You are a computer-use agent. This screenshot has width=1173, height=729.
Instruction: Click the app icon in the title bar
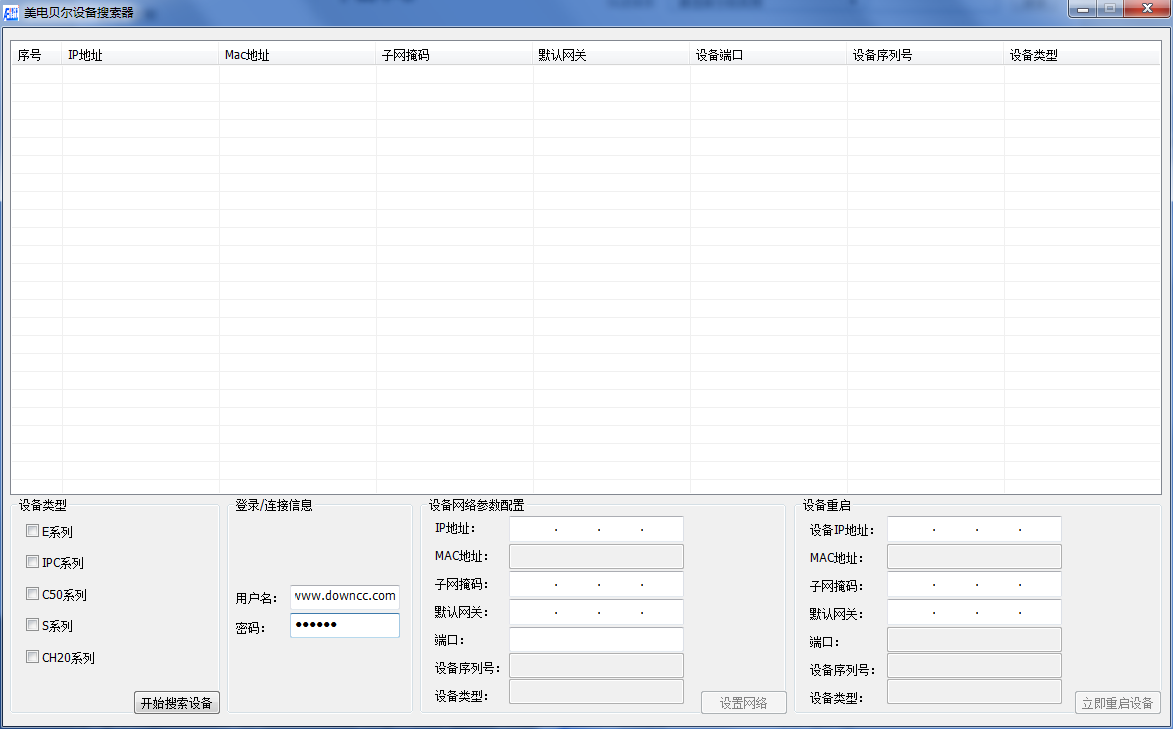point(10,13)
